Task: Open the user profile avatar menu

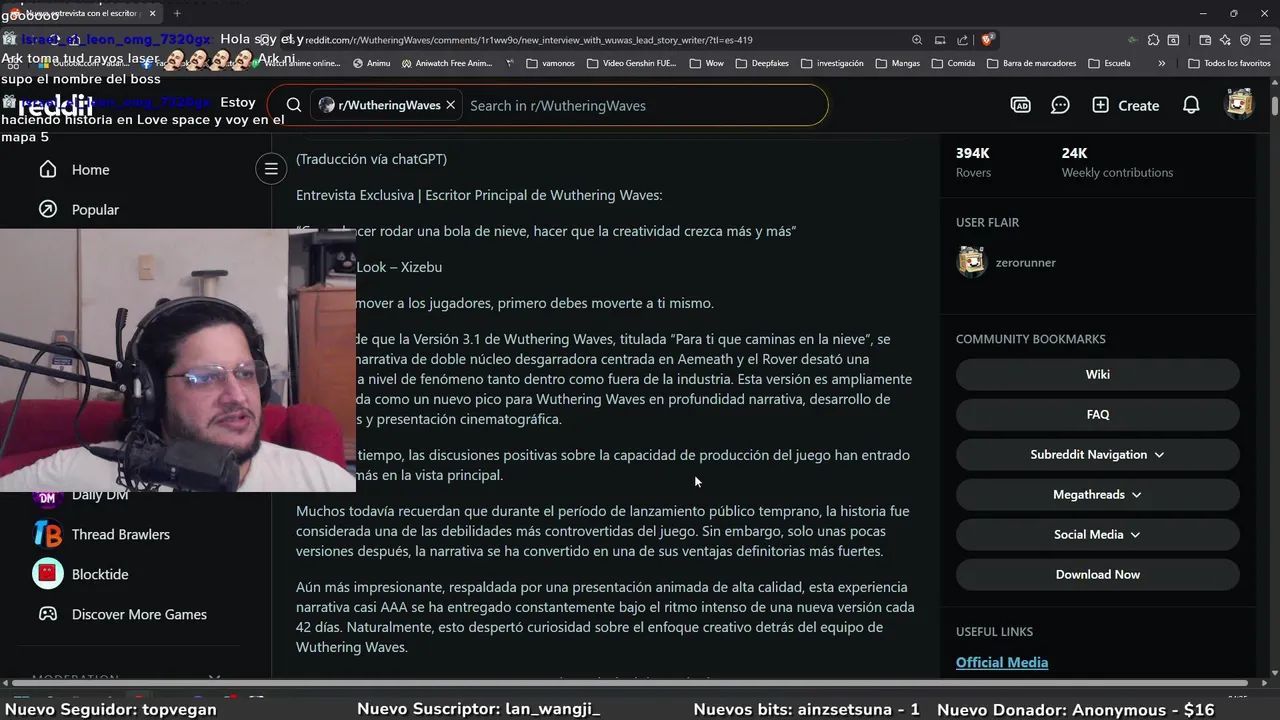Action: (1239, 105)
